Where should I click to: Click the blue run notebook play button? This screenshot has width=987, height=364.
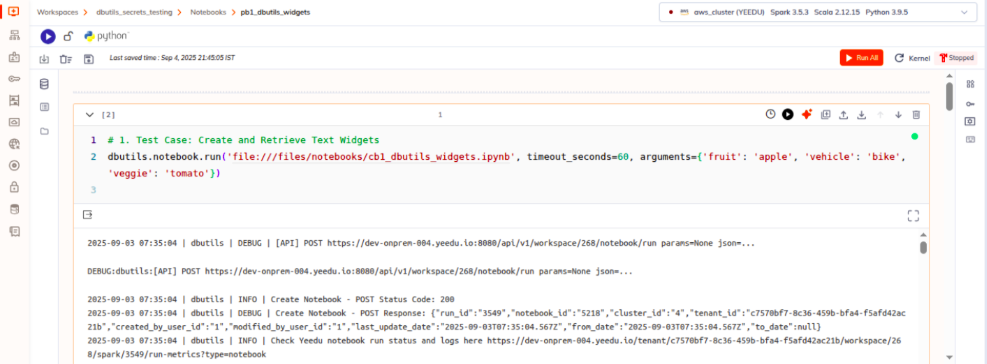[x=48, y=37]
